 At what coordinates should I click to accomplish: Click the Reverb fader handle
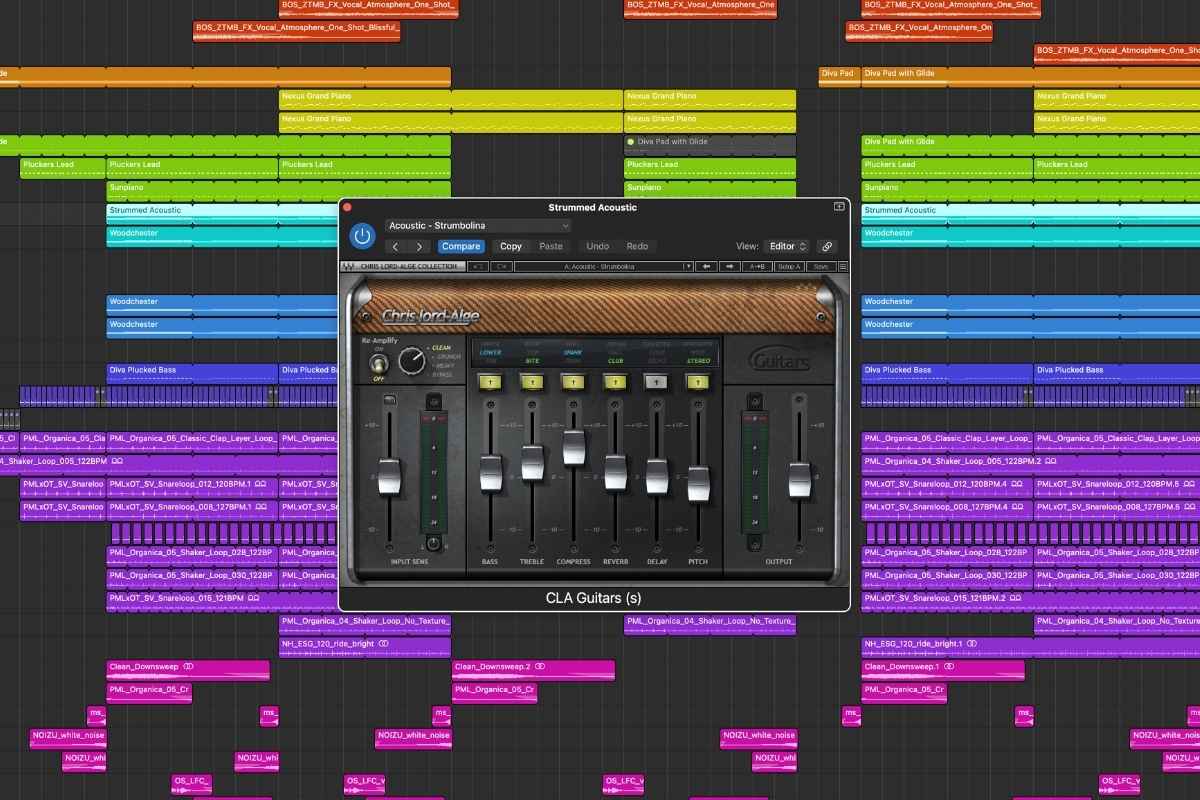coord(615,474)
